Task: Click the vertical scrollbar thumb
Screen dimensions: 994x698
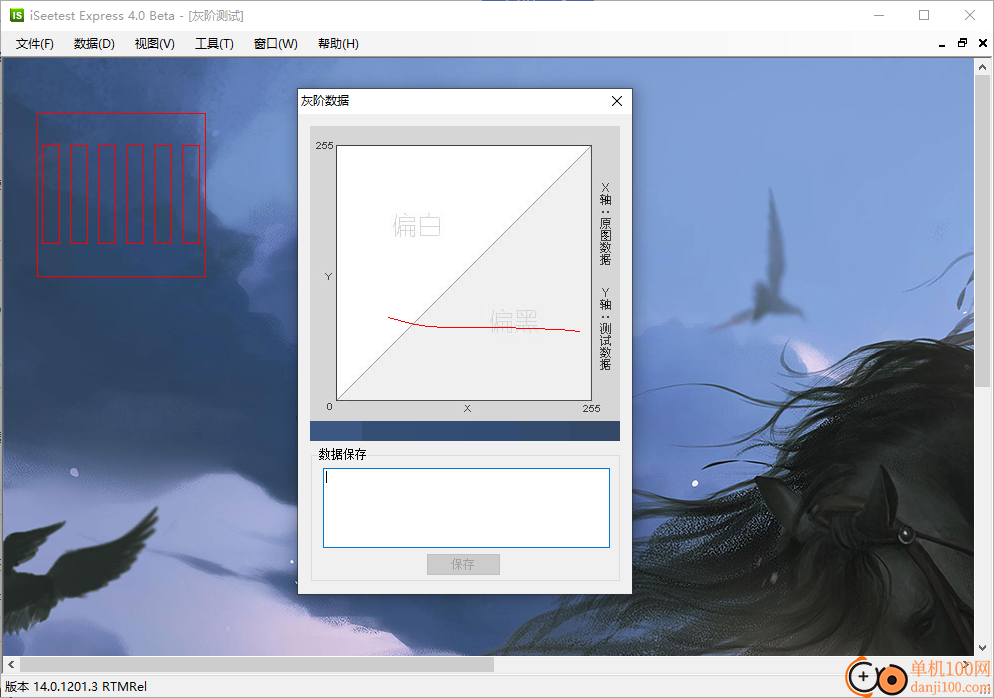Action: [x=982, y=231]
